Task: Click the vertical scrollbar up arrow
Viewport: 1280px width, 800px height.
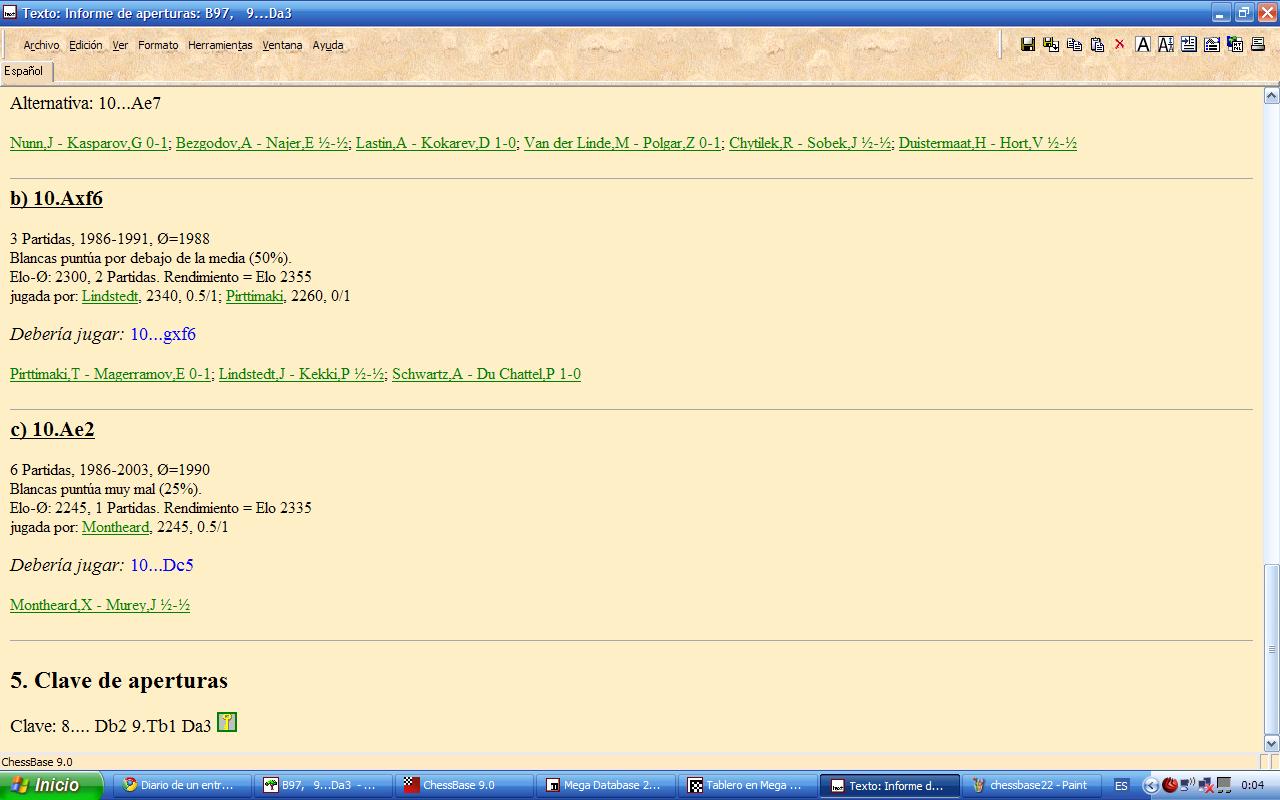Action: tap(1272, 96)
